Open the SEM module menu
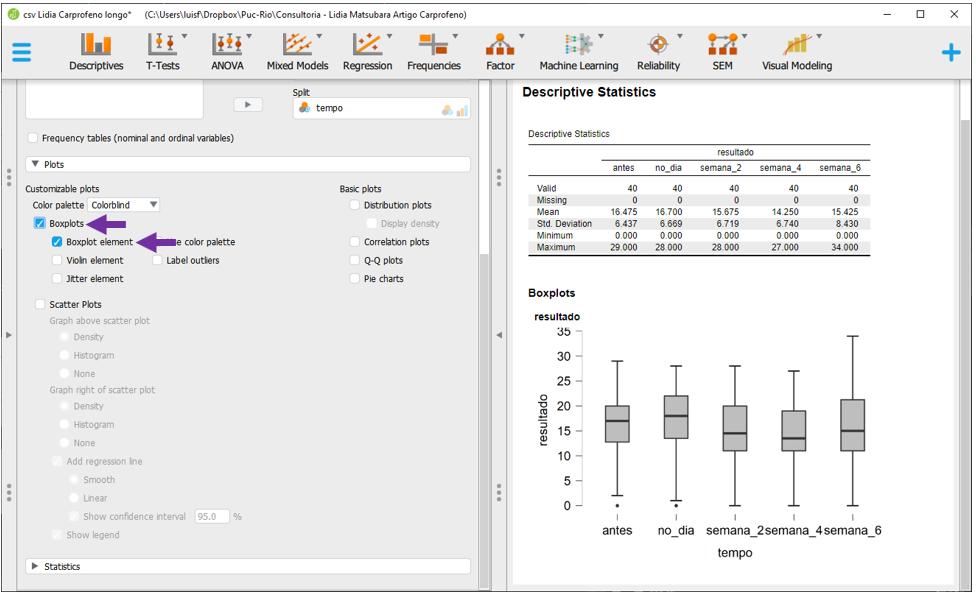Image resolution: width=976 pixels, height=594 pixels. (x=722, y=52)
